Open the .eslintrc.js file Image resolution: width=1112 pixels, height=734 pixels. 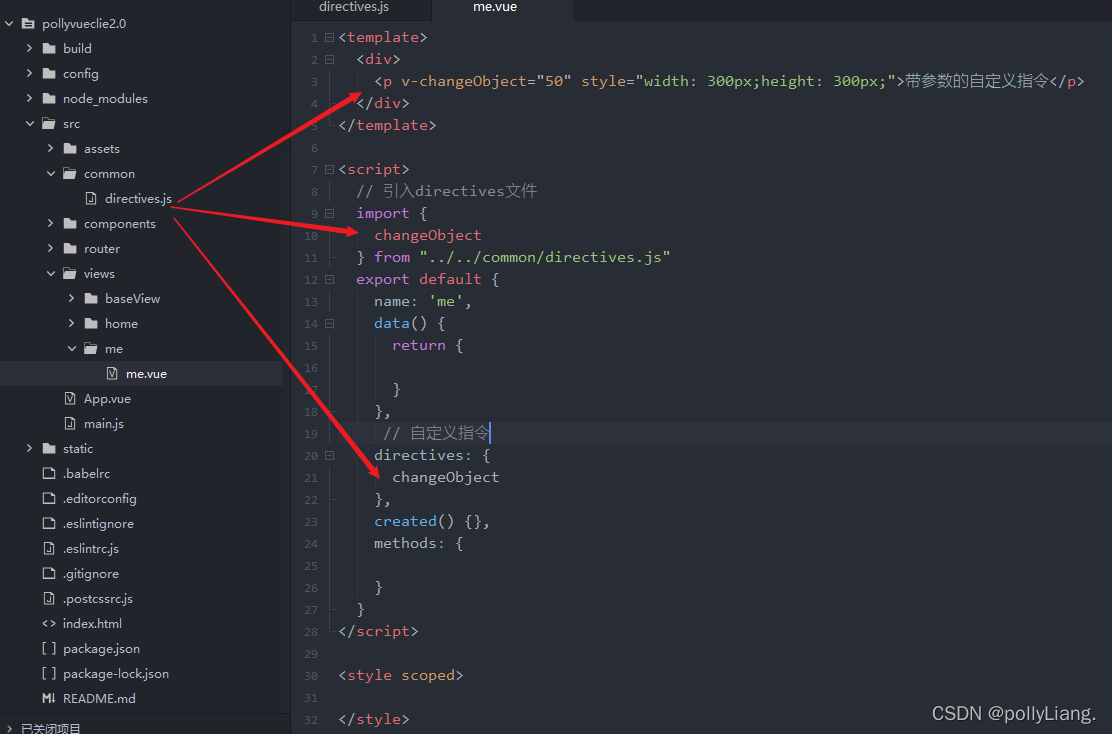[x=91, y=548]
